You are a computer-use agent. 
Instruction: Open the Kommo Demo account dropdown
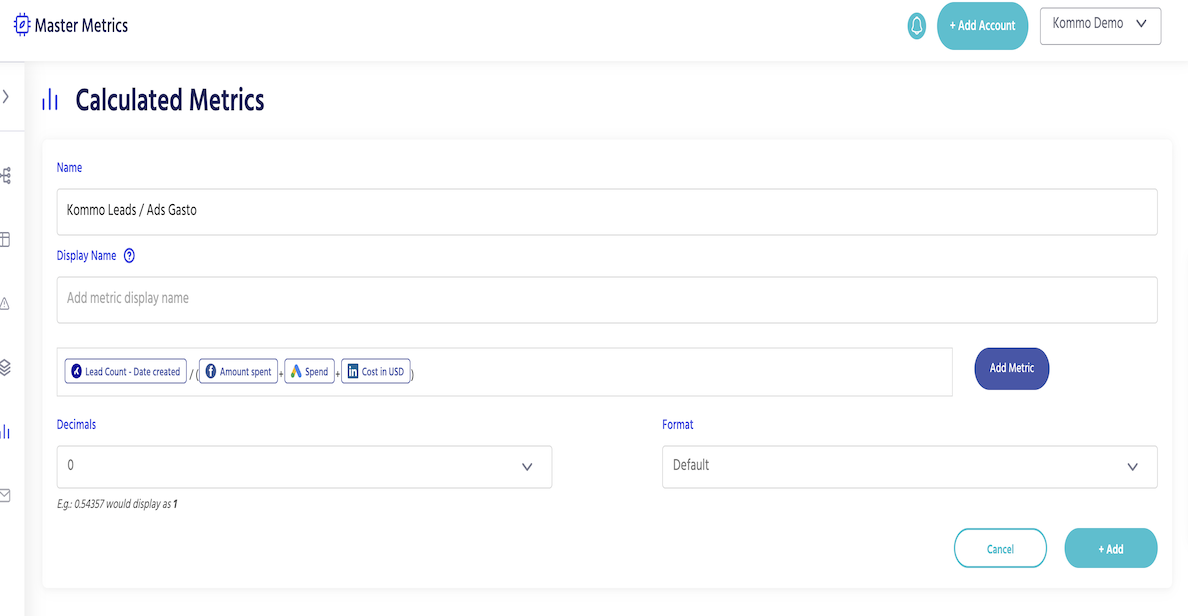point(1100,25)
